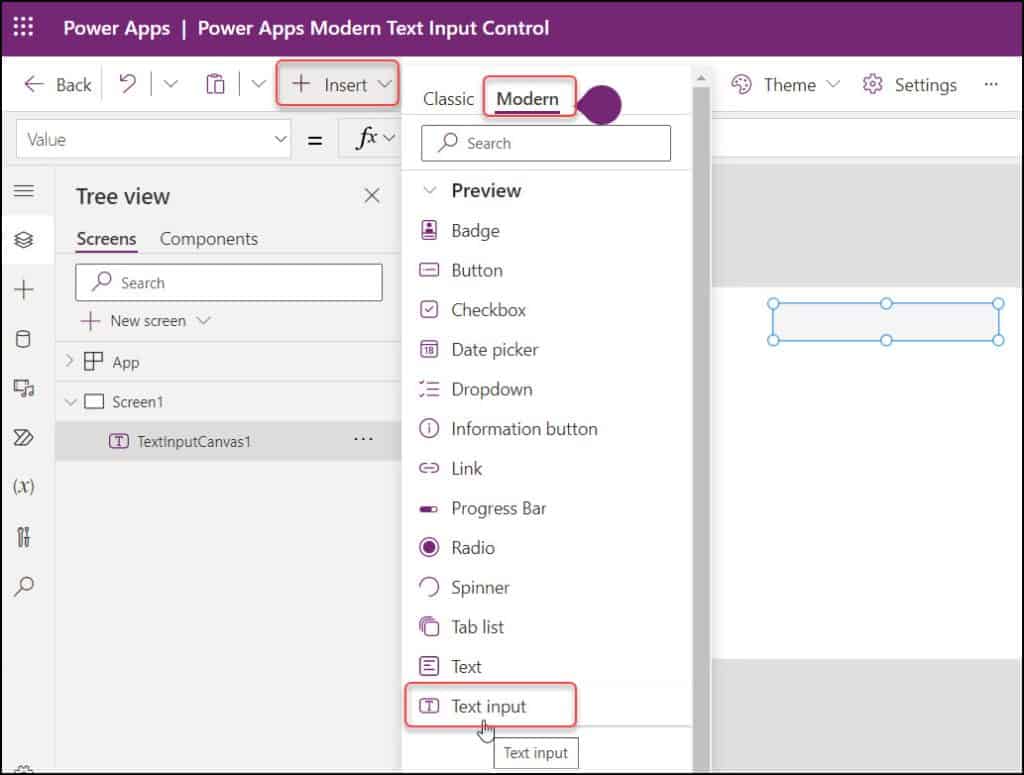The width and height of the screenshot is (1024, 775).
Task: Open the more options ellipsis in toolbar
Action: click(991, 84)
